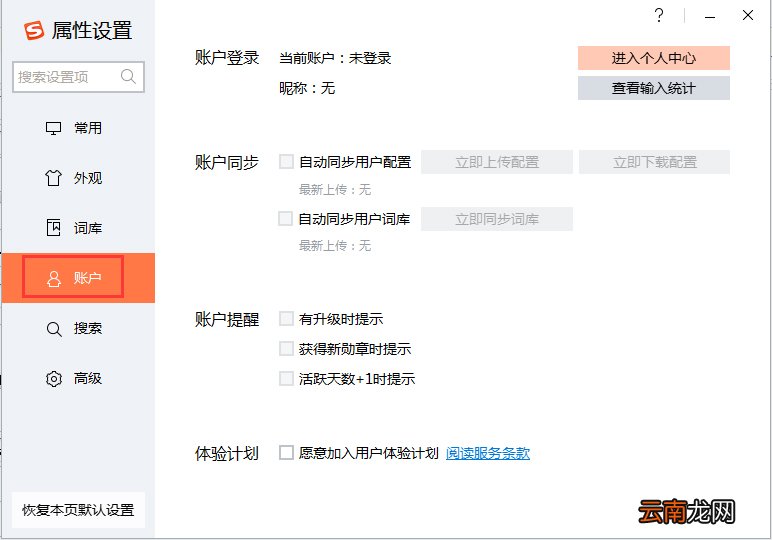Close the 属性设置 window
The image size is (772, 540).
[748, 15]
